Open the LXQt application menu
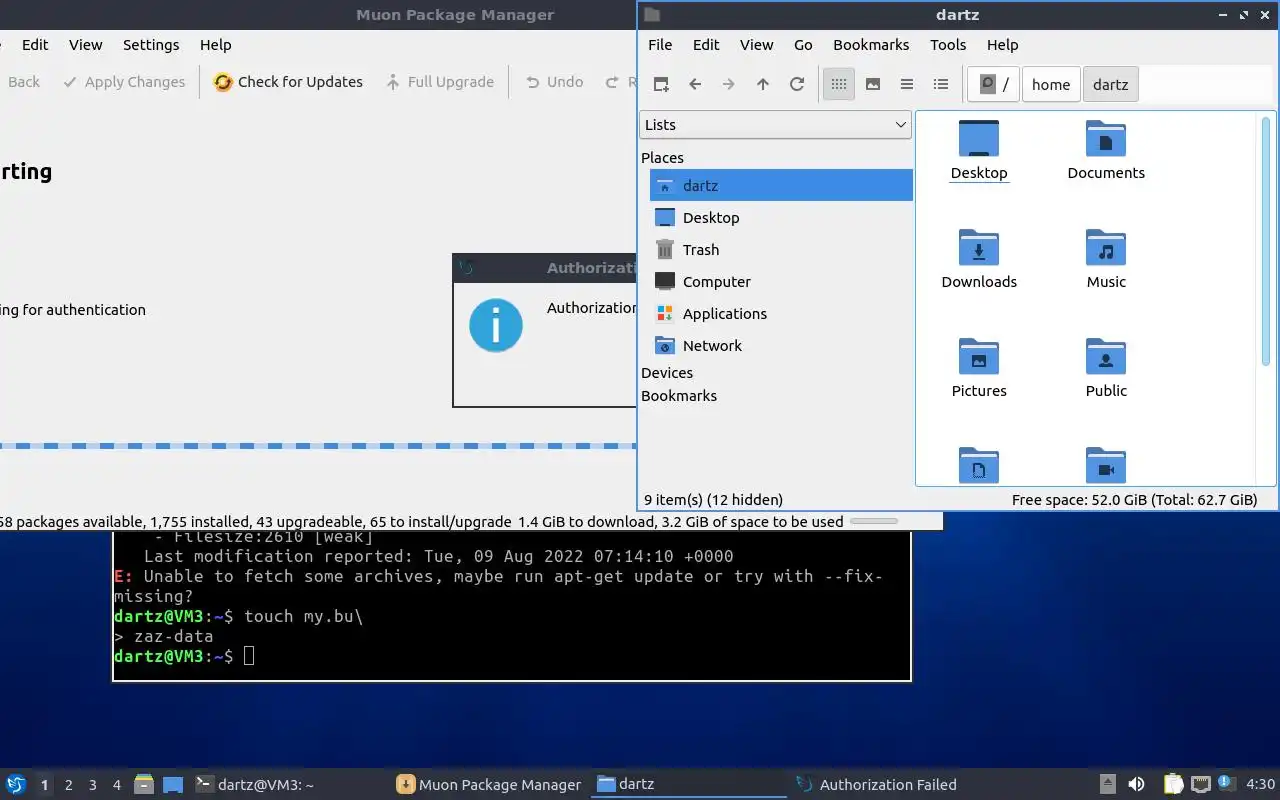The image size is (1280, 800). (x=16, y=784)
